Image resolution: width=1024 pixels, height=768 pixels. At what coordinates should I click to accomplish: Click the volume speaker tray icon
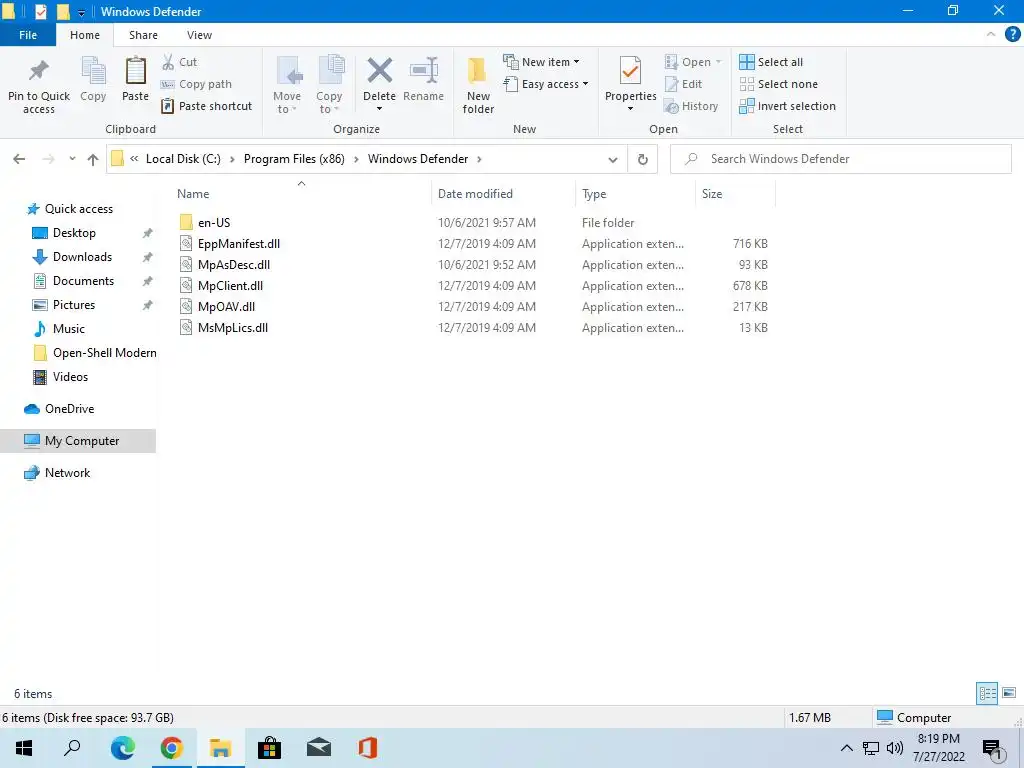(895, 748)
